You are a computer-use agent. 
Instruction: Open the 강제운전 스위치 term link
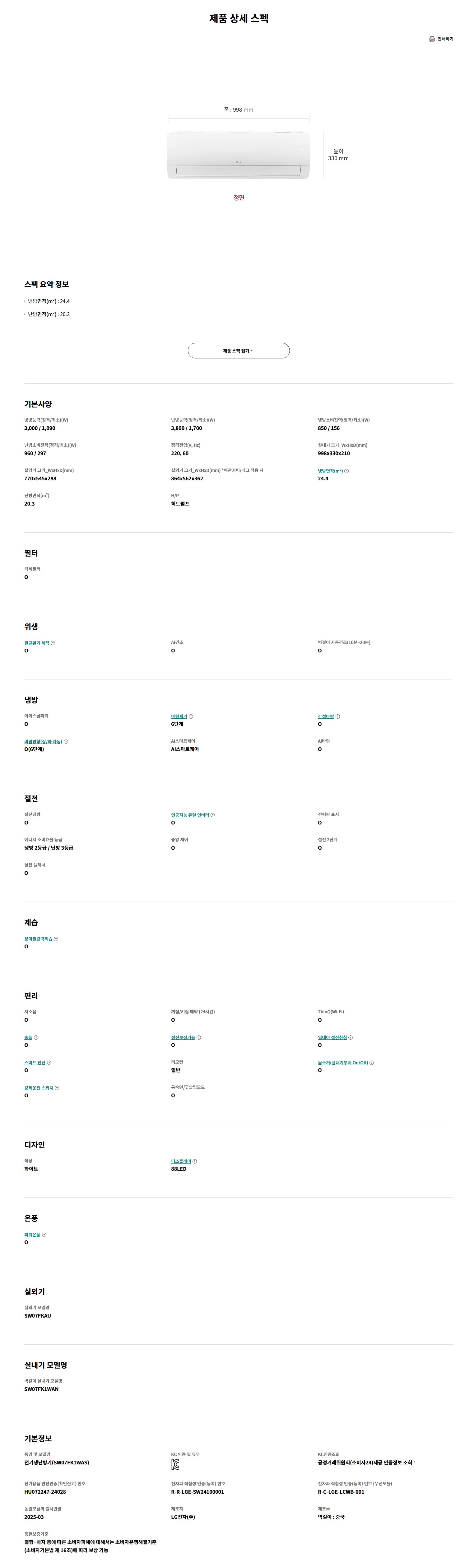click(39, 1088)
